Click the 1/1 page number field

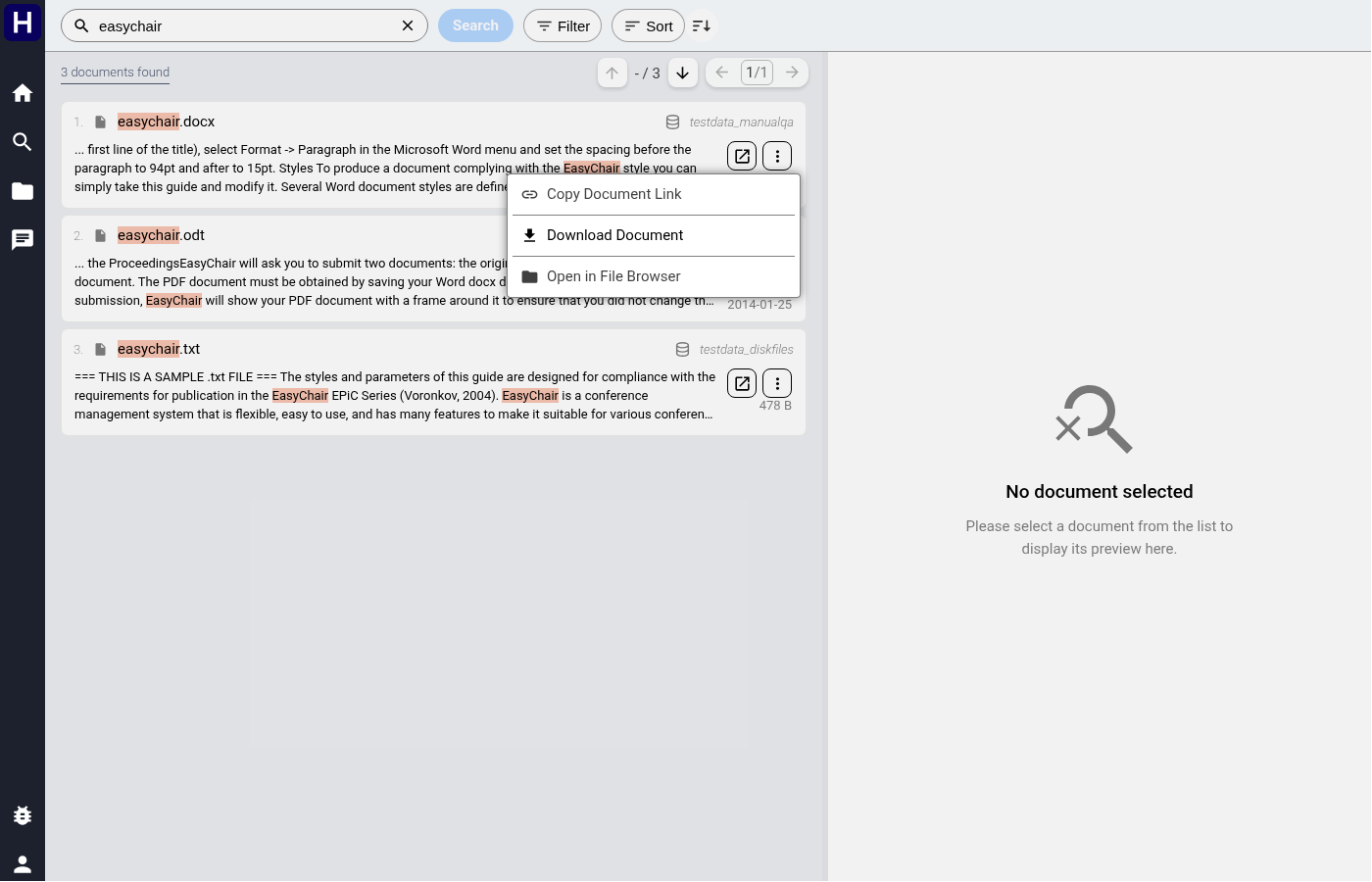pyautogui.click(x=757, y=73)
